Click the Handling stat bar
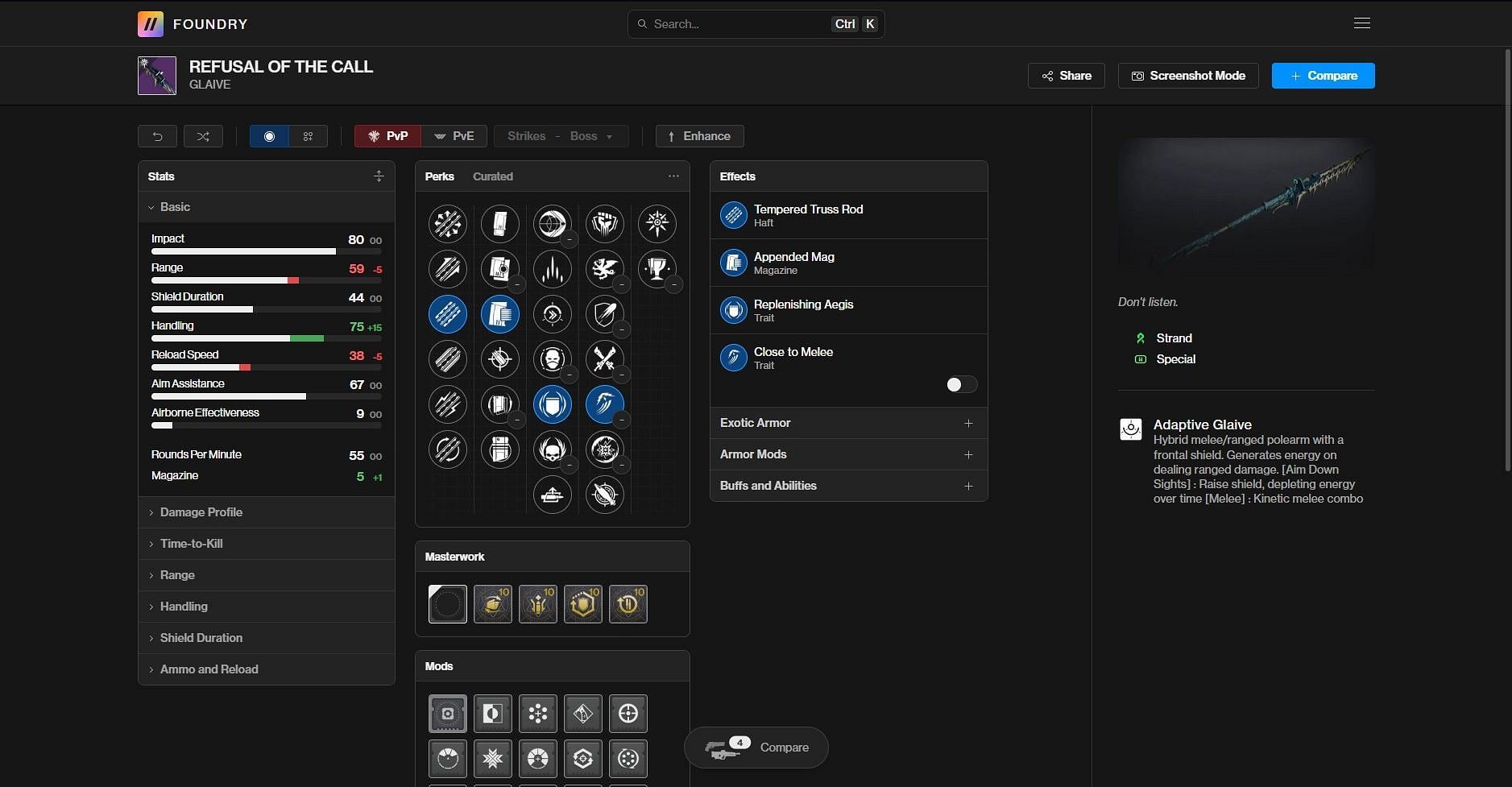1512x787 pixels. (267, 338)
